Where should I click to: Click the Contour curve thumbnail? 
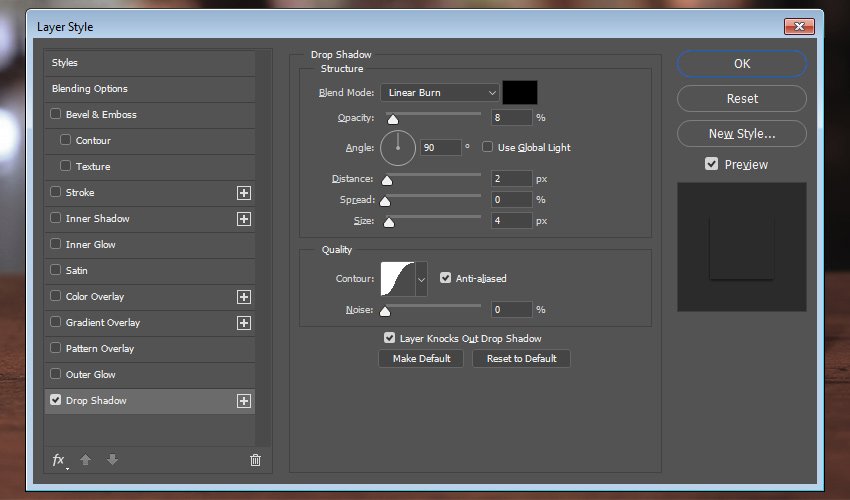click(x=398, y=279)
